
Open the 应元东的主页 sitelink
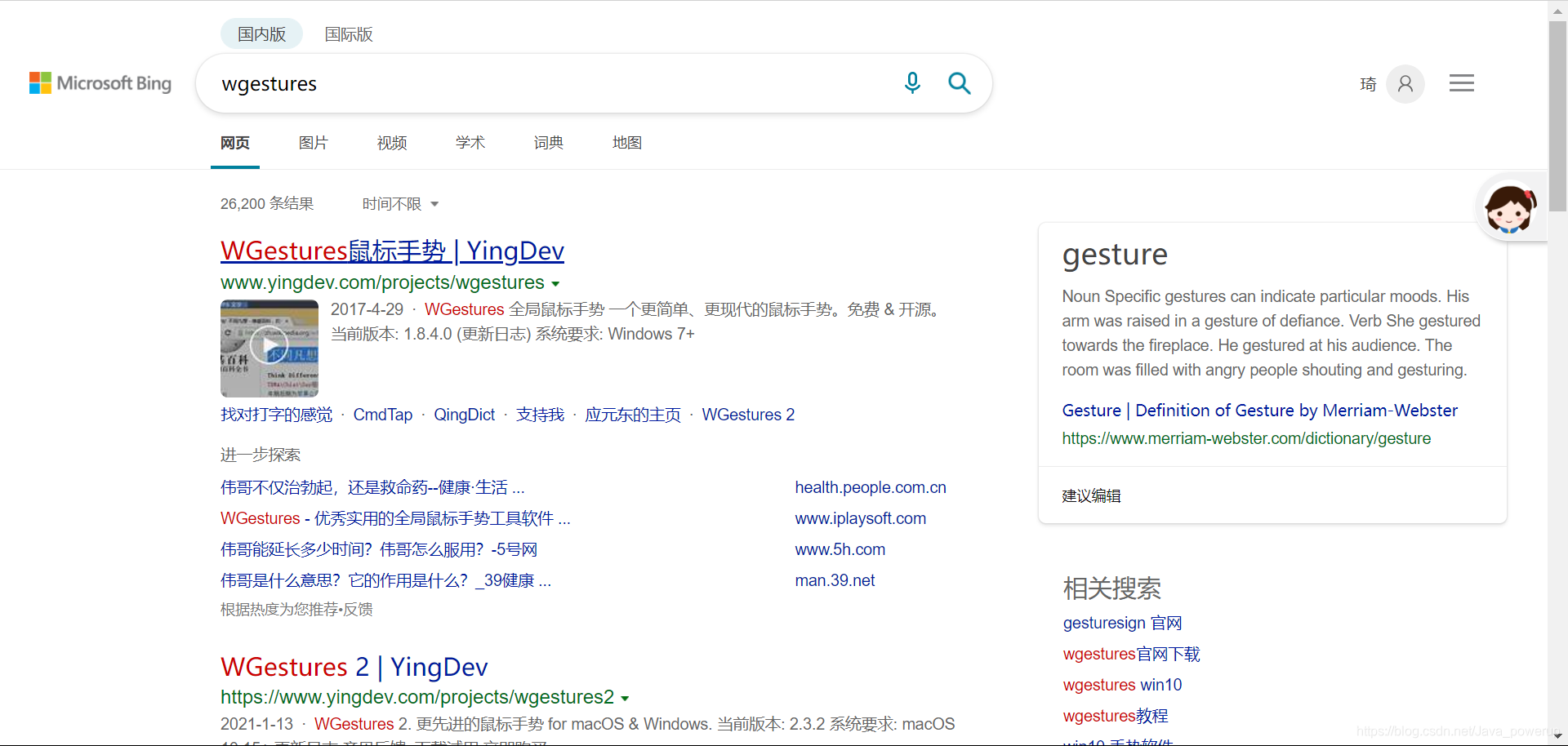point(633,415)
